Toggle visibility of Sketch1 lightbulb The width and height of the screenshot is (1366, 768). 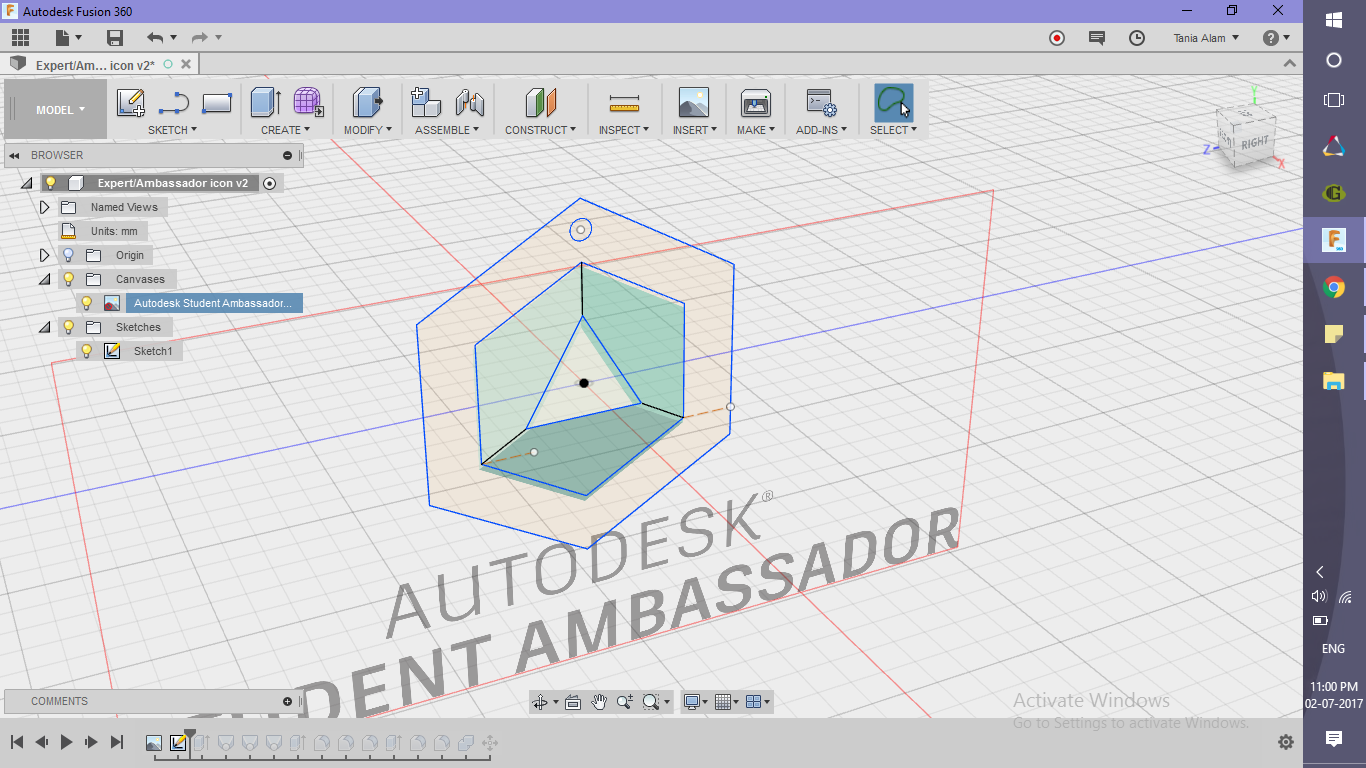[87, 351]
